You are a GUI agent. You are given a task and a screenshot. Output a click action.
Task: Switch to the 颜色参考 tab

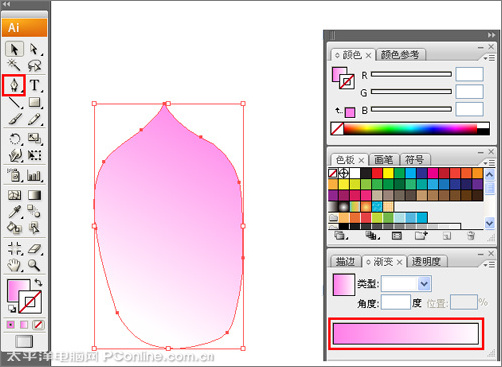point(400,55)
